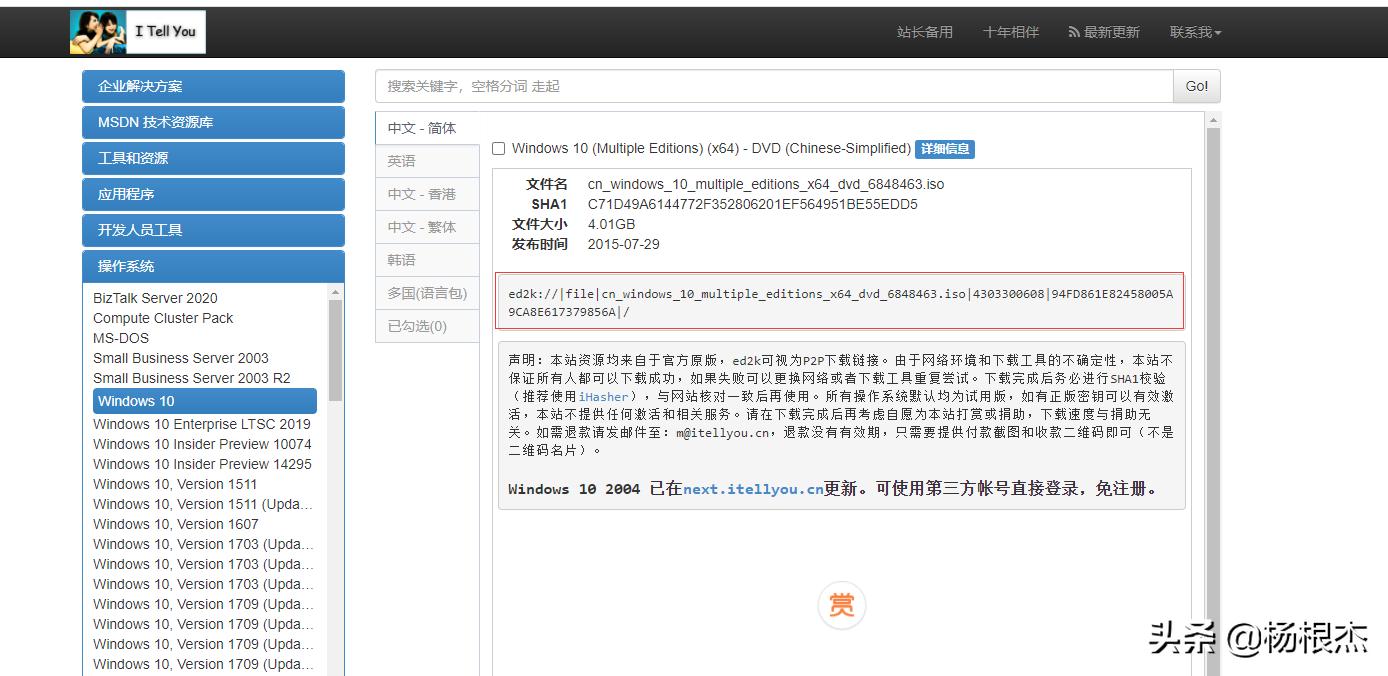Image resolution: width=1388 pixels, height=676 pixels.
Task: Open the 已勾选(0) tab
Action: click(427, 325)
